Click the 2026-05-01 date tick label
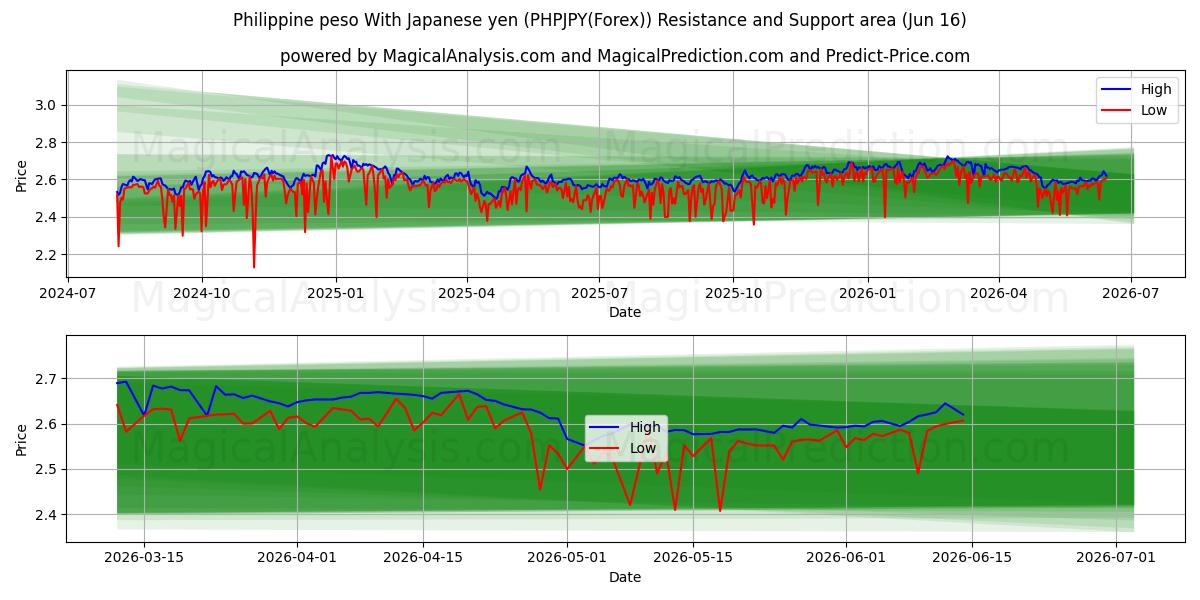The image size is (1200, 600). coord(568,558)
